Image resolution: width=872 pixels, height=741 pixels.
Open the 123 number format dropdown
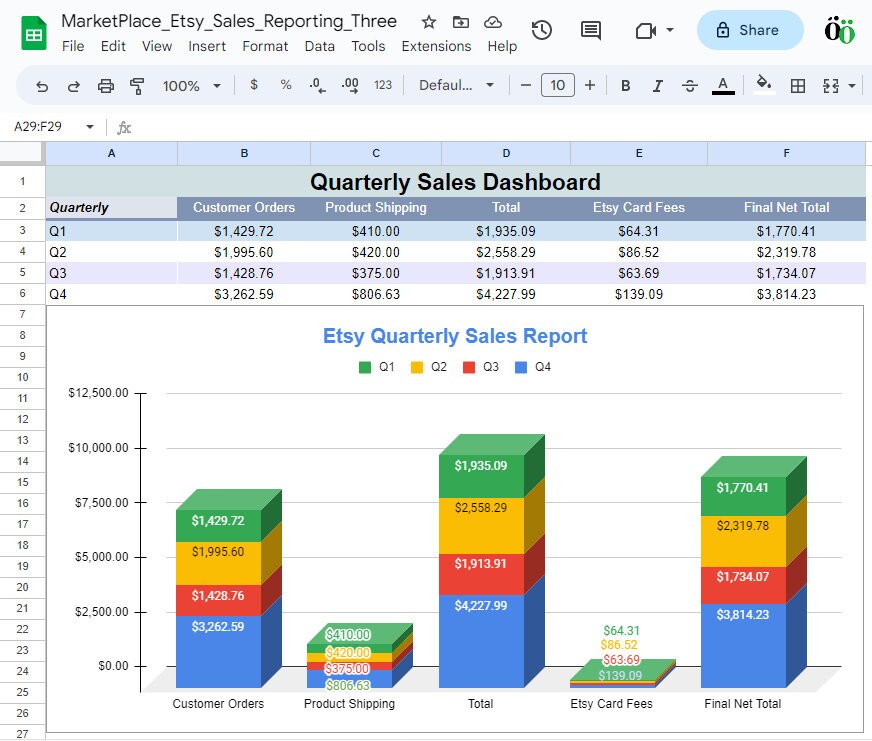click(382, 85)
